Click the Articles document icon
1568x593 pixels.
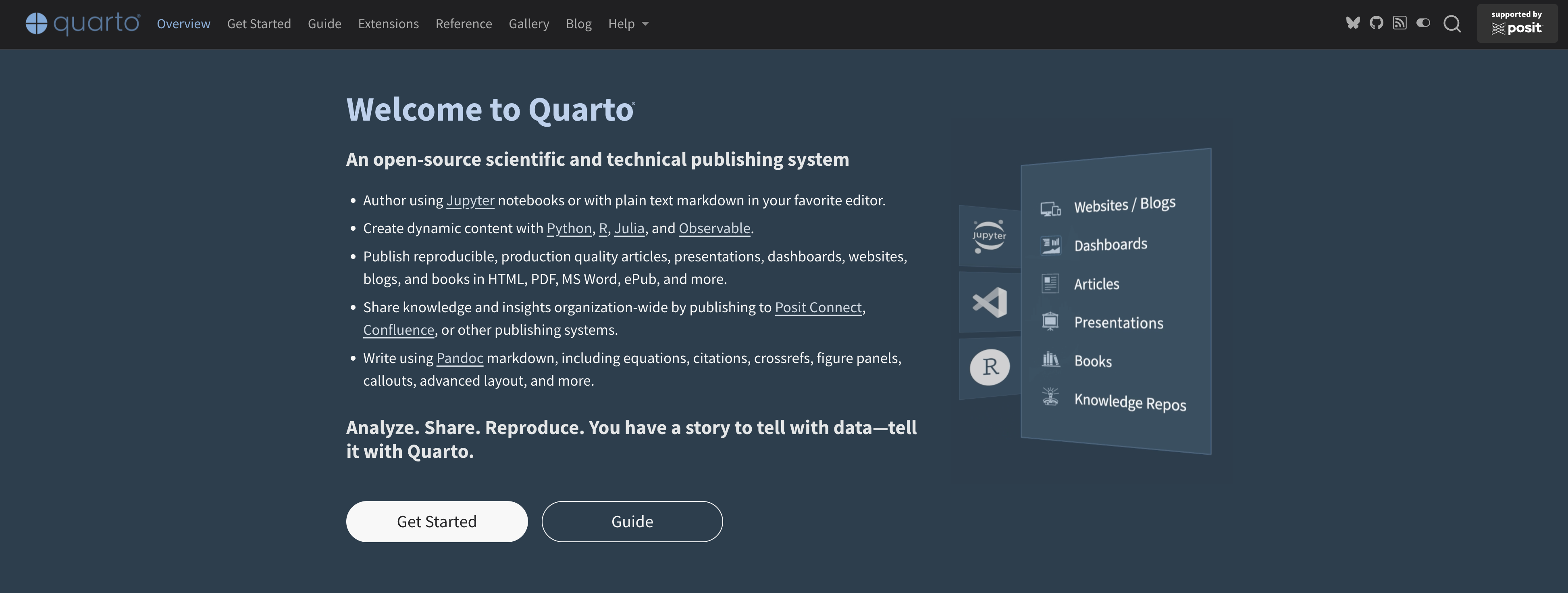tap(1050, 284)
